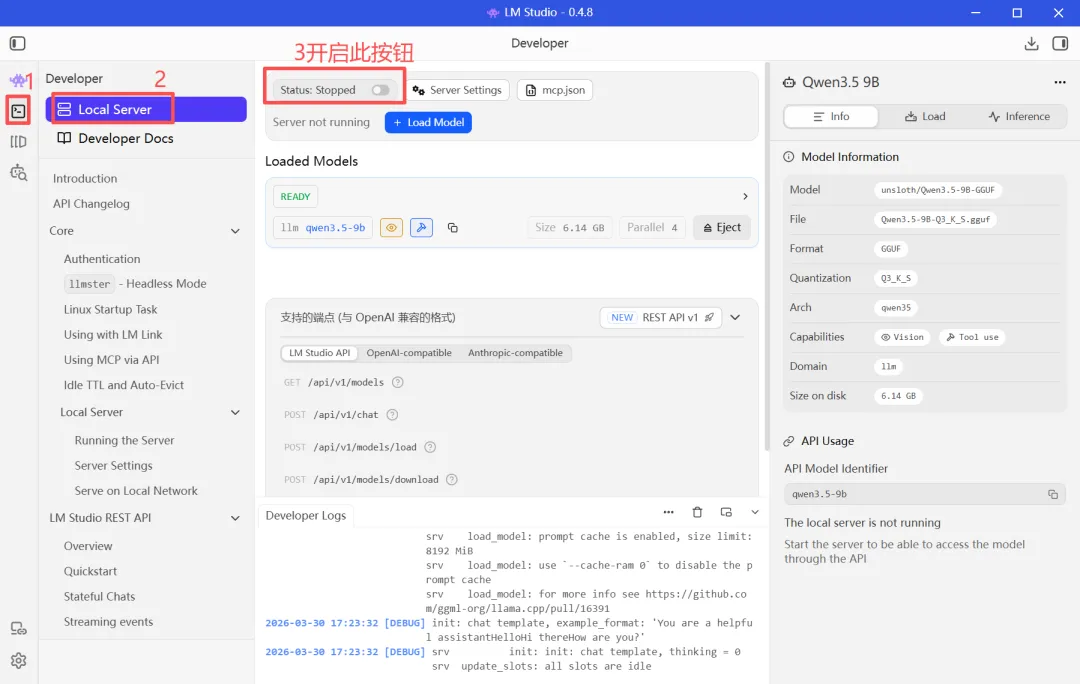Open the API Changelog docs page
The image size is (1080, 684).
(x=91, y=204)
